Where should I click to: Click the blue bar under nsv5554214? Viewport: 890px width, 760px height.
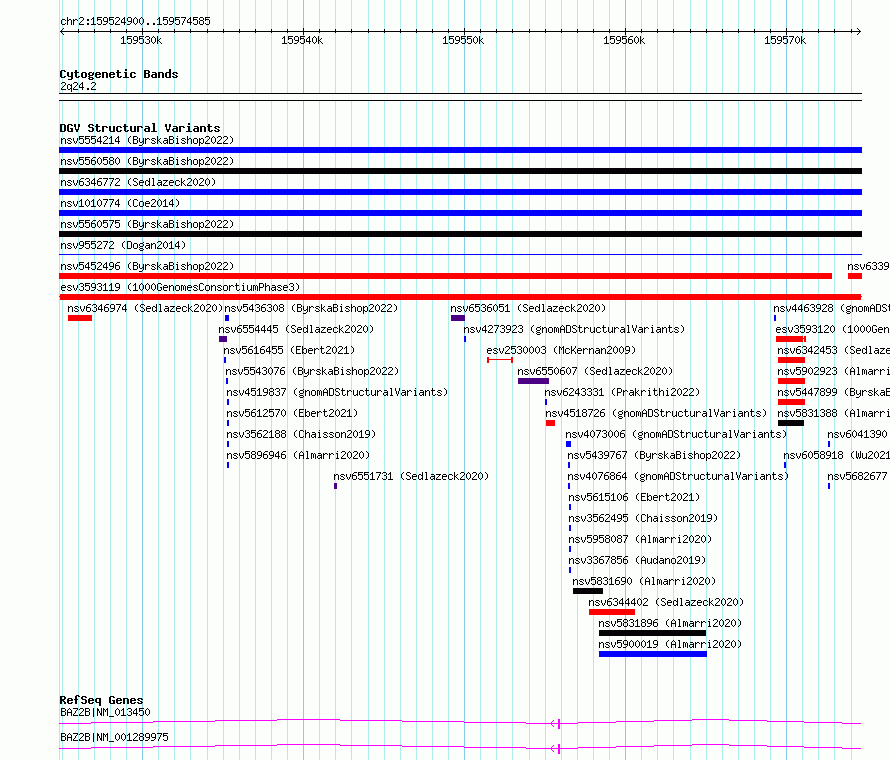(x=460, y=150)
